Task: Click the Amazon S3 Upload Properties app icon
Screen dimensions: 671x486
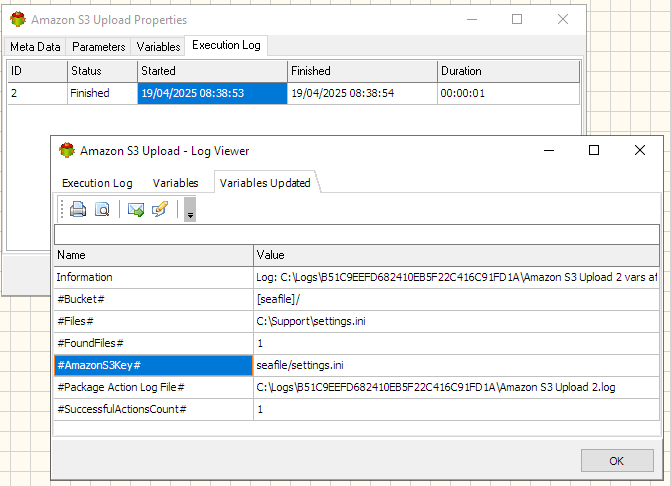Action: tap(18, 20)
